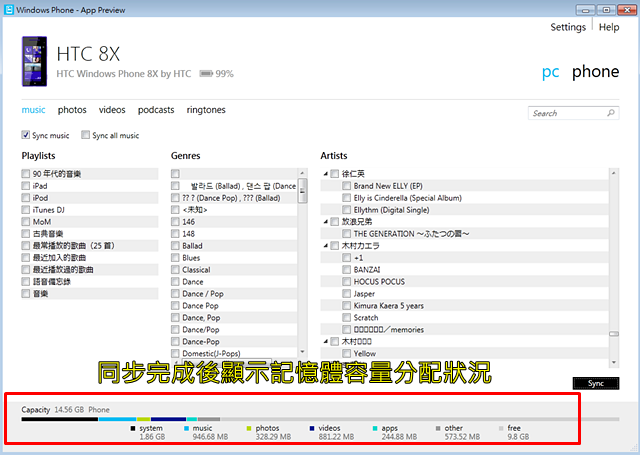Click the green photos legend square
Screen dimensions: 640x455
(249, 428)
